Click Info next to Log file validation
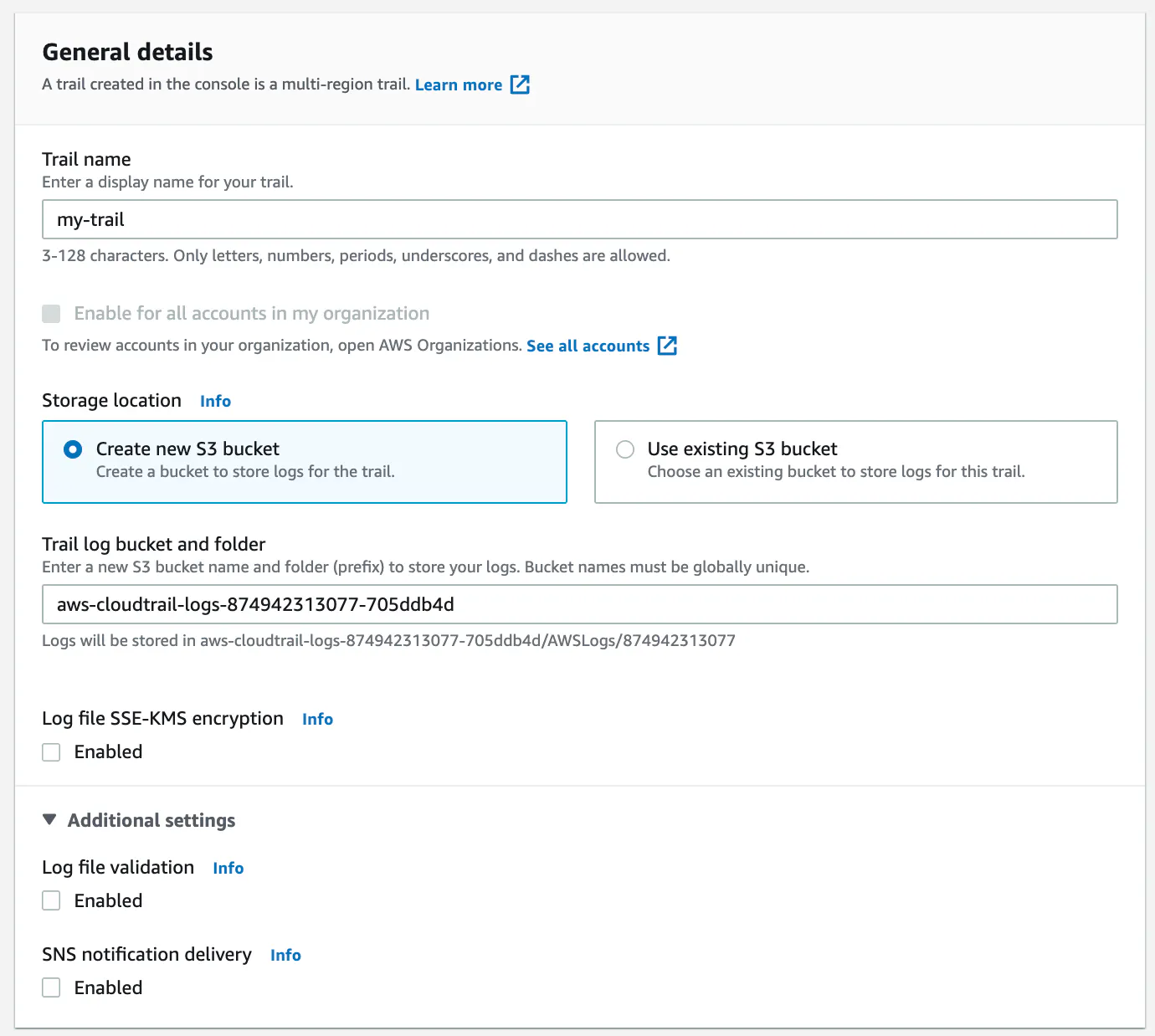 228,868
